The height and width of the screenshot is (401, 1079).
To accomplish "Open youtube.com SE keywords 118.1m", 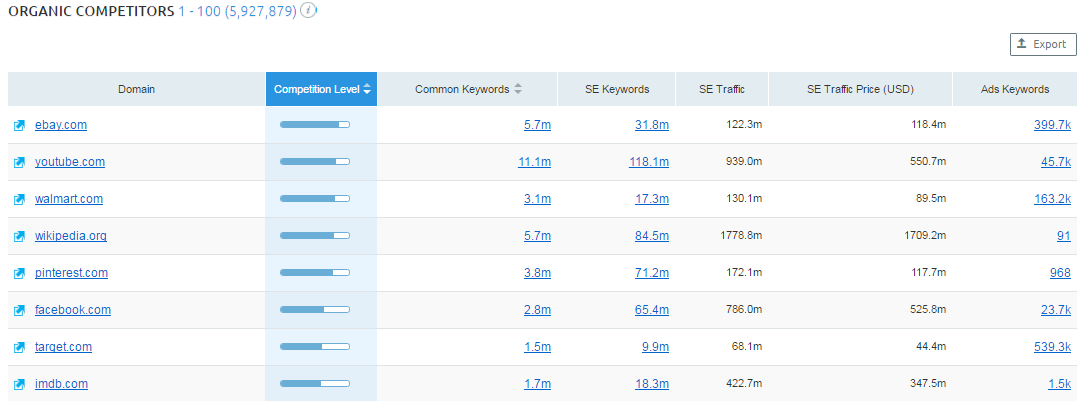I will point(650,162).
